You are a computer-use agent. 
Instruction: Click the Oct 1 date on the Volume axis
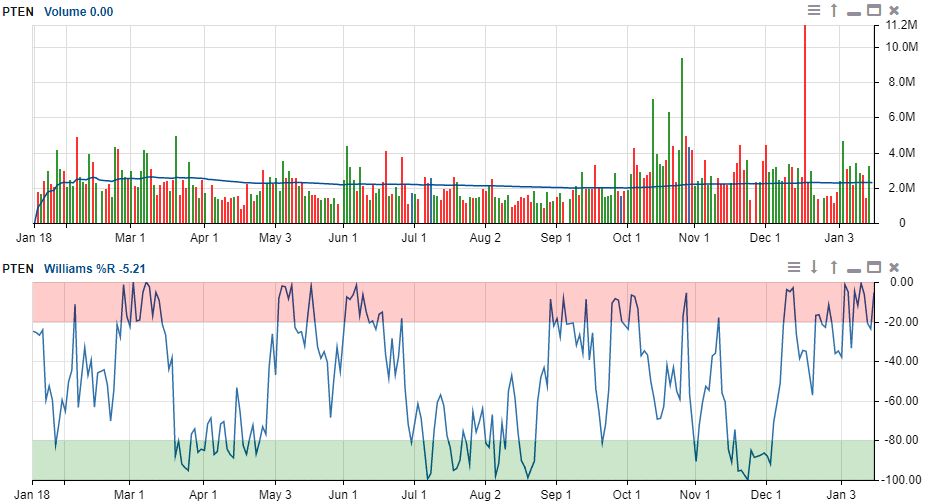click(627, 238)
